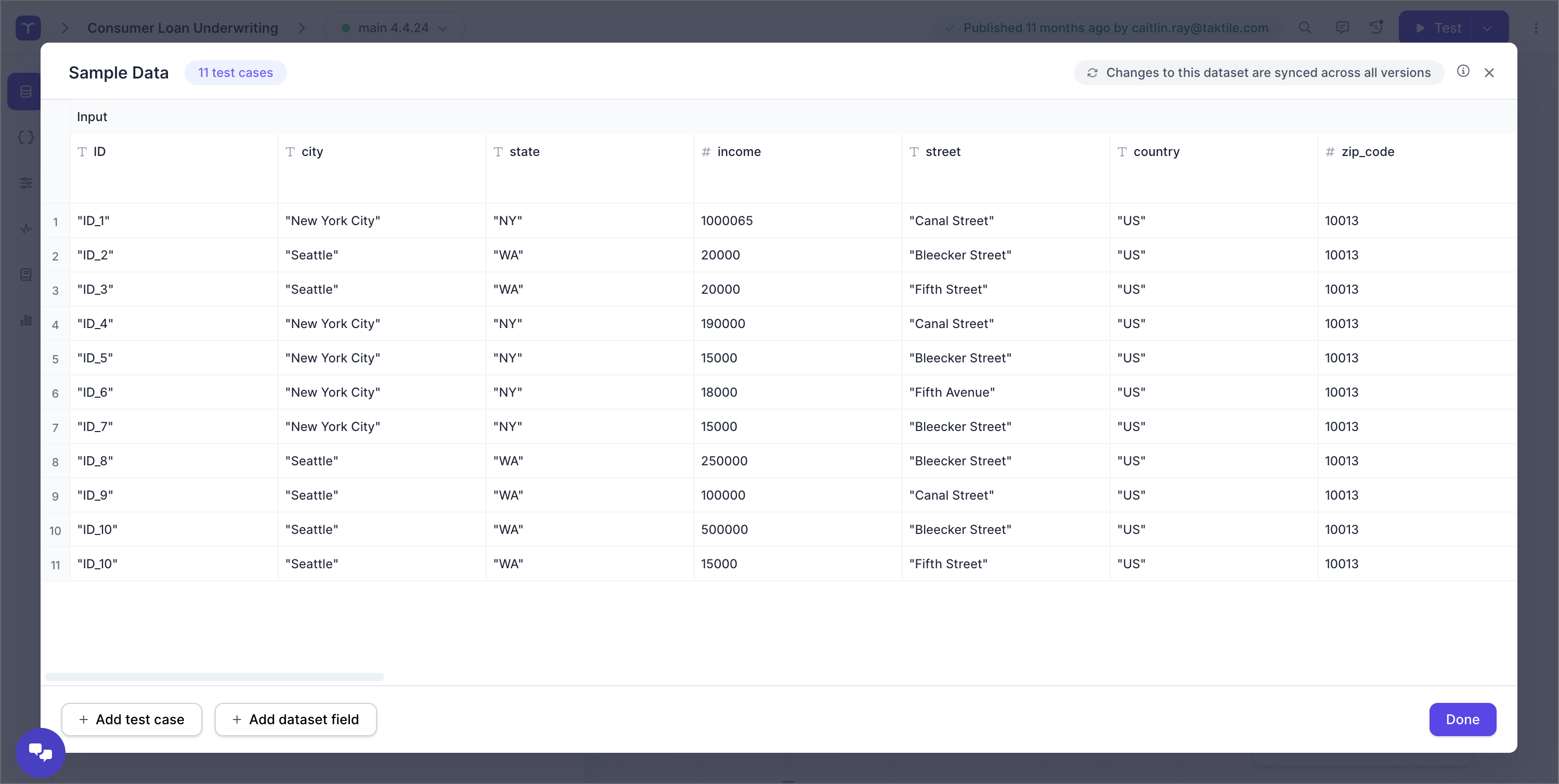
Task: Select the "ID_5" cell
Action: pos(174,358)
